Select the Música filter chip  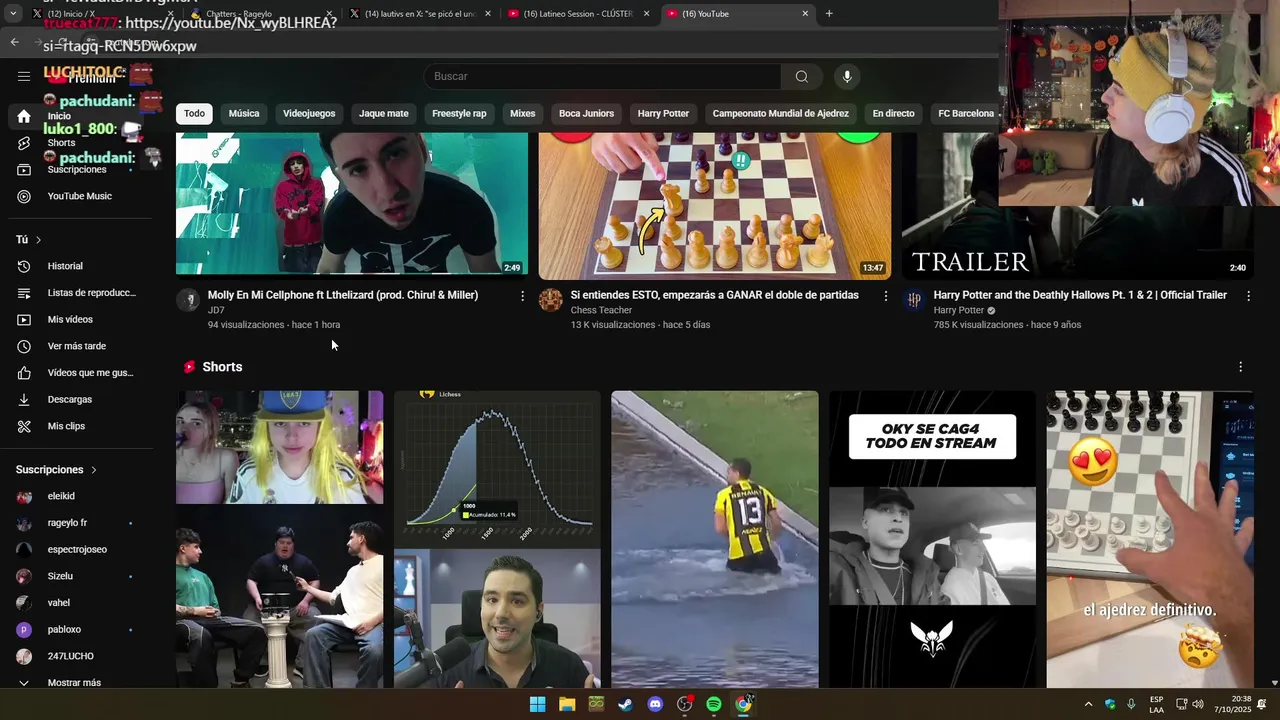click(244, 114)
